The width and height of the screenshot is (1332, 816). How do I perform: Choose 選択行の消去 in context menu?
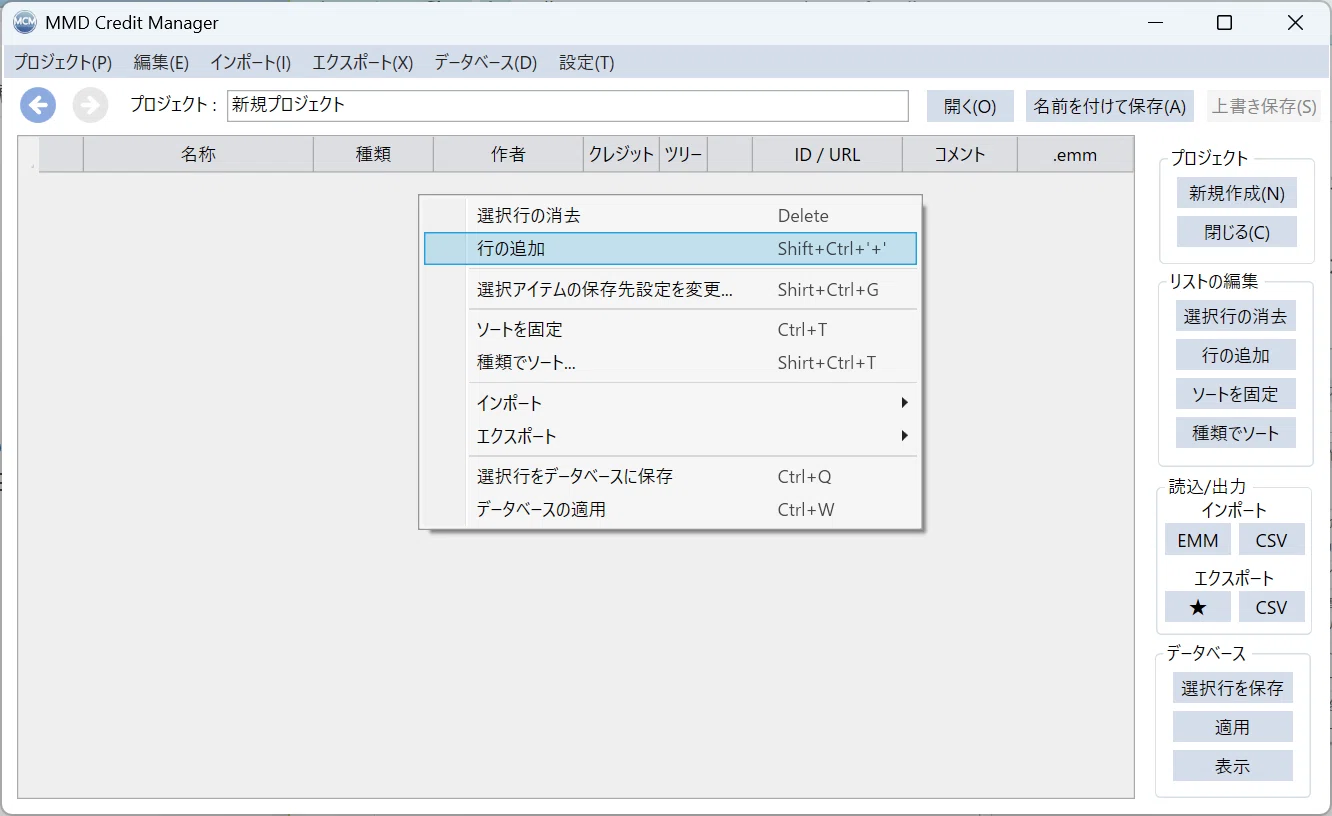(x=670, y=215)
